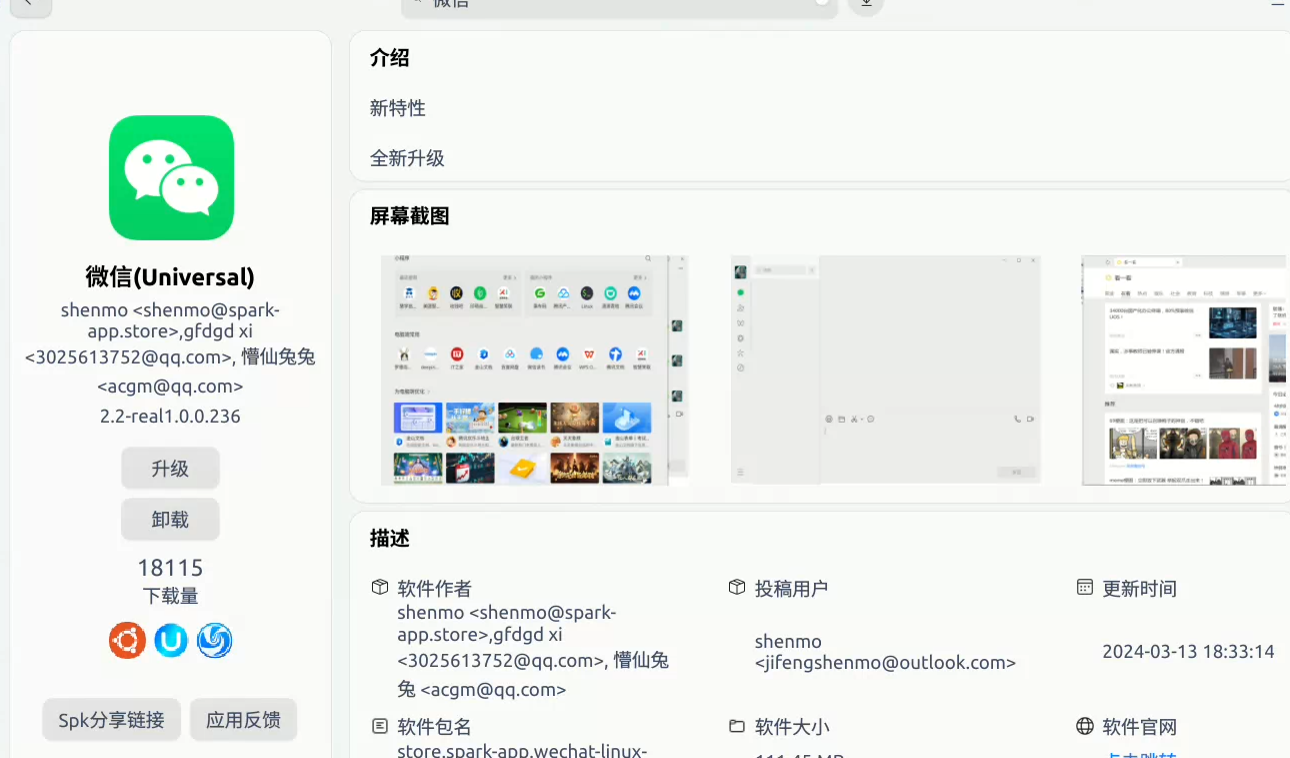Click the 投稿用户 label

click(792, 588)
